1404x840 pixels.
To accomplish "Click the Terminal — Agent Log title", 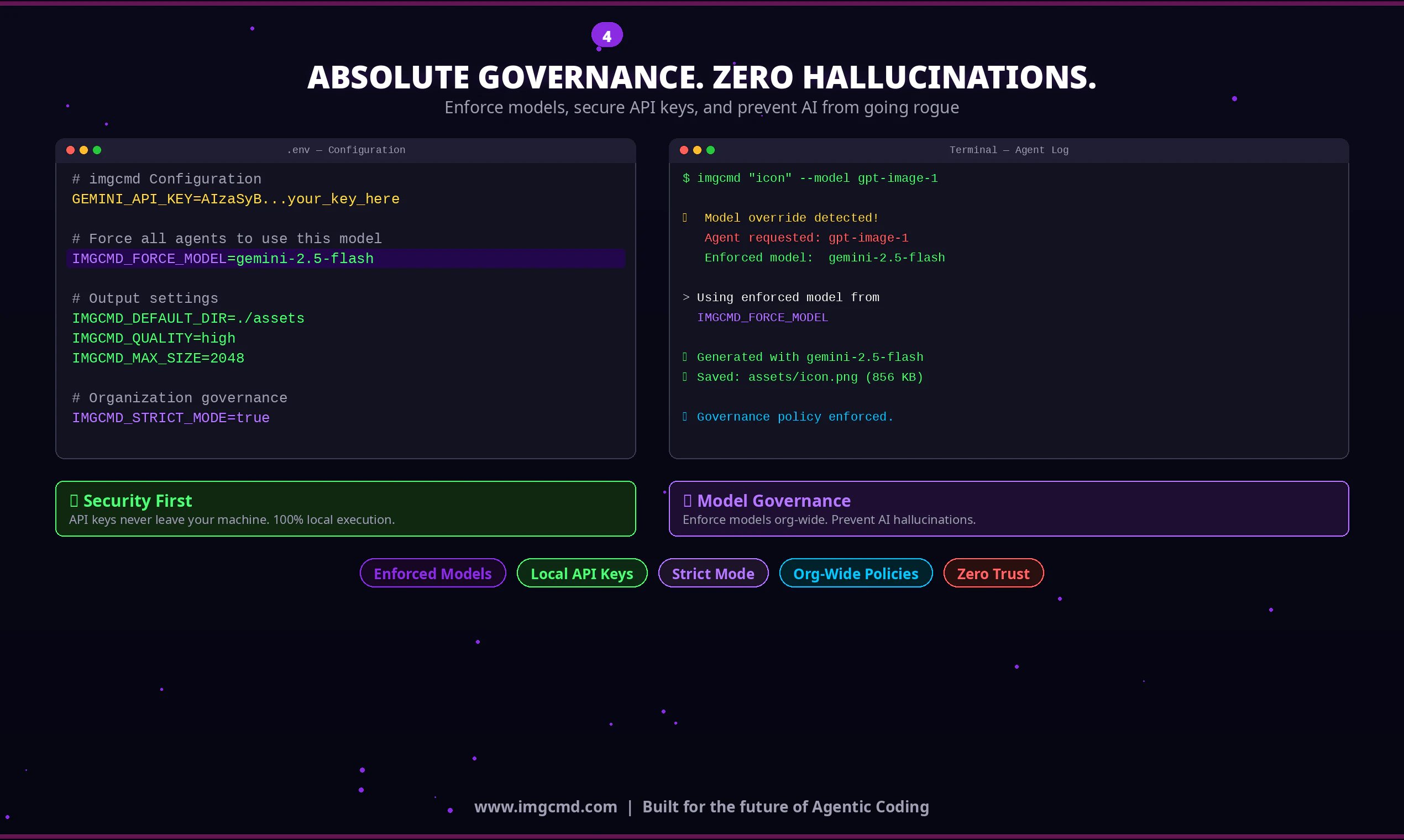I will pyautogui.click(x=1009, y=150).
